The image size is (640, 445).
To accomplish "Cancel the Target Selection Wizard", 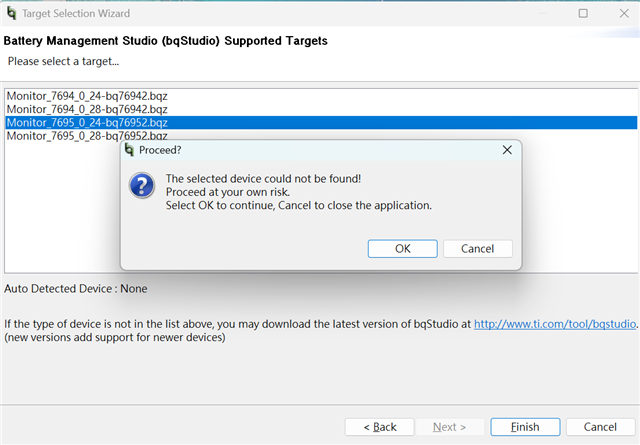I will [x=600, y=427].
